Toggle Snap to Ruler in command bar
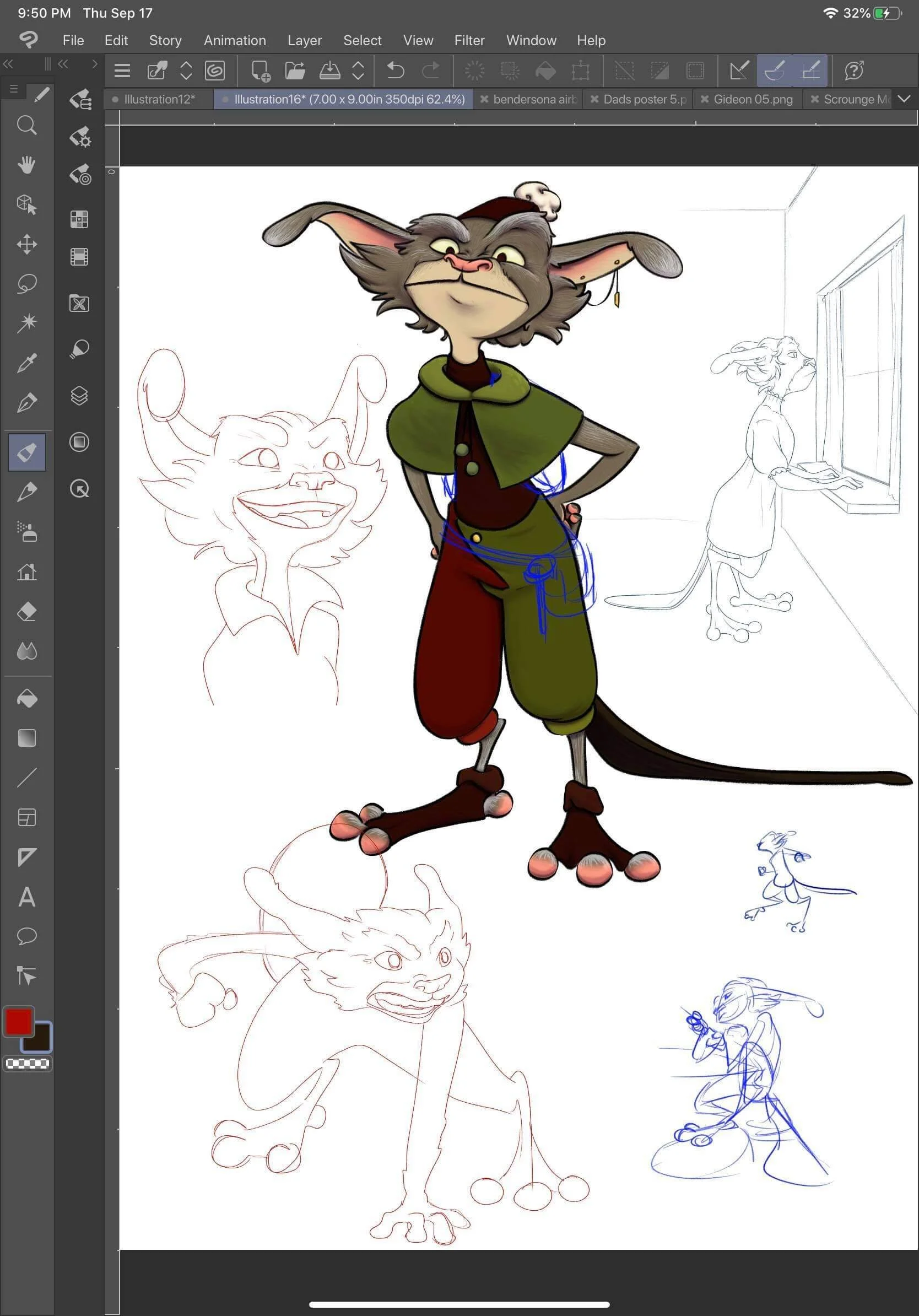This screenshot has height=1316, width=919. click(739, 71)
